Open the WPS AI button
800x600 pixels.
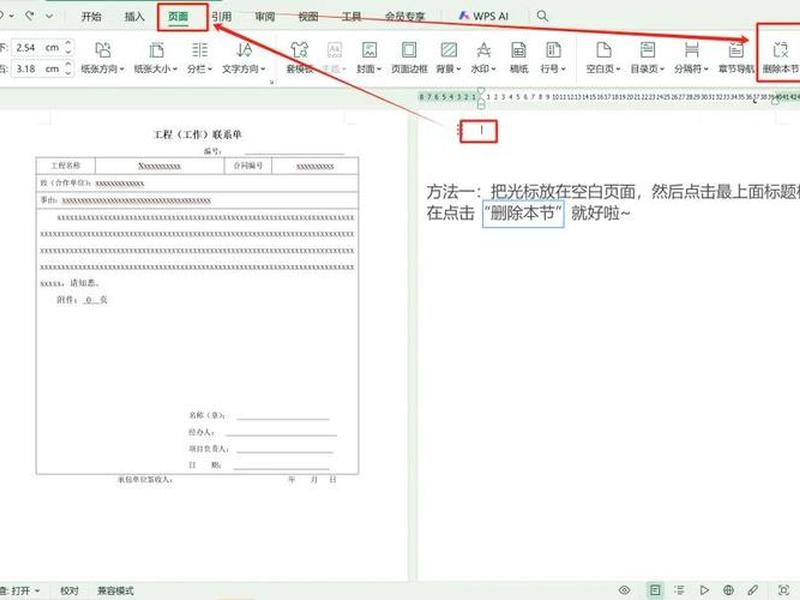click(x=483, y=16)
